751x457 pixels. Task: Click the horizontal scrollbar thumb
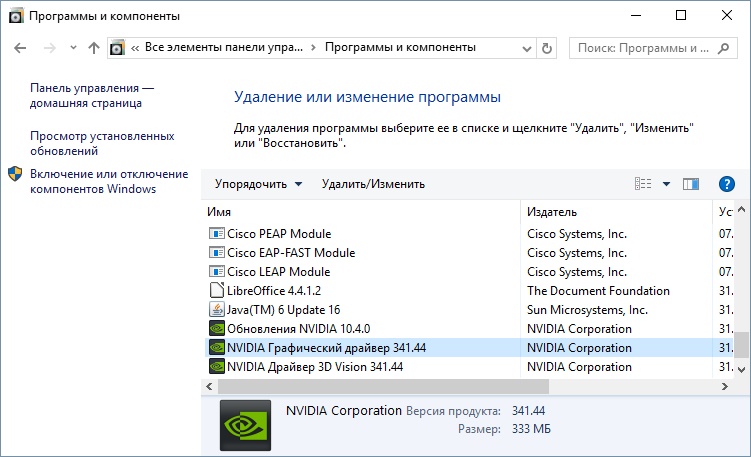coord(383,386)
